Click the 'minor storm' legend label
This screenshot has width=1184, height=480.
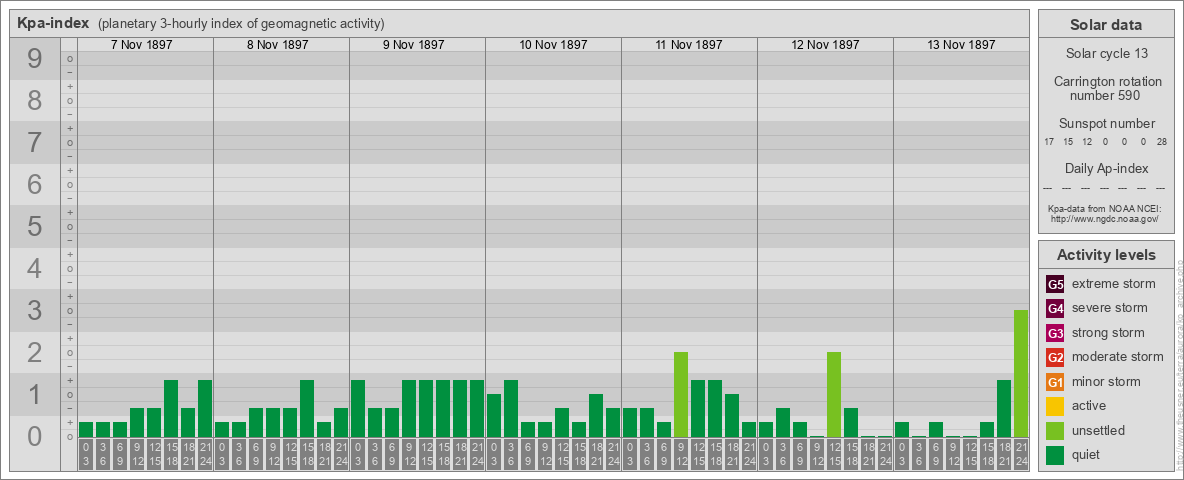(1106, 381)
